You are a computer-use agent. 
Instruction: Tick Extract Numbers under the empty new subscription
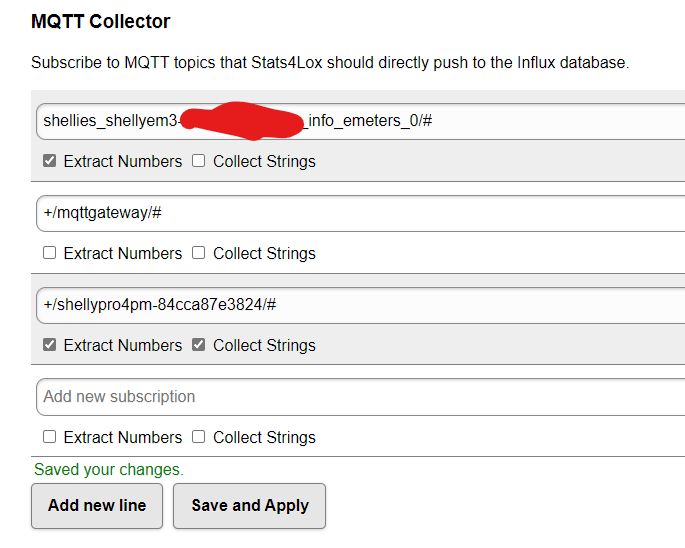click(x=50, y=437)
